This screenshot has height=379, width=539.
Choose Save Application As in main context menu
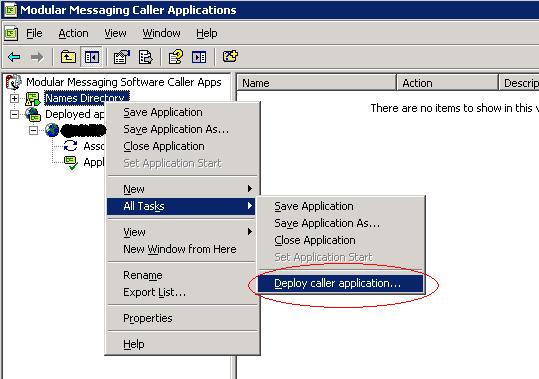coord(182,129)
